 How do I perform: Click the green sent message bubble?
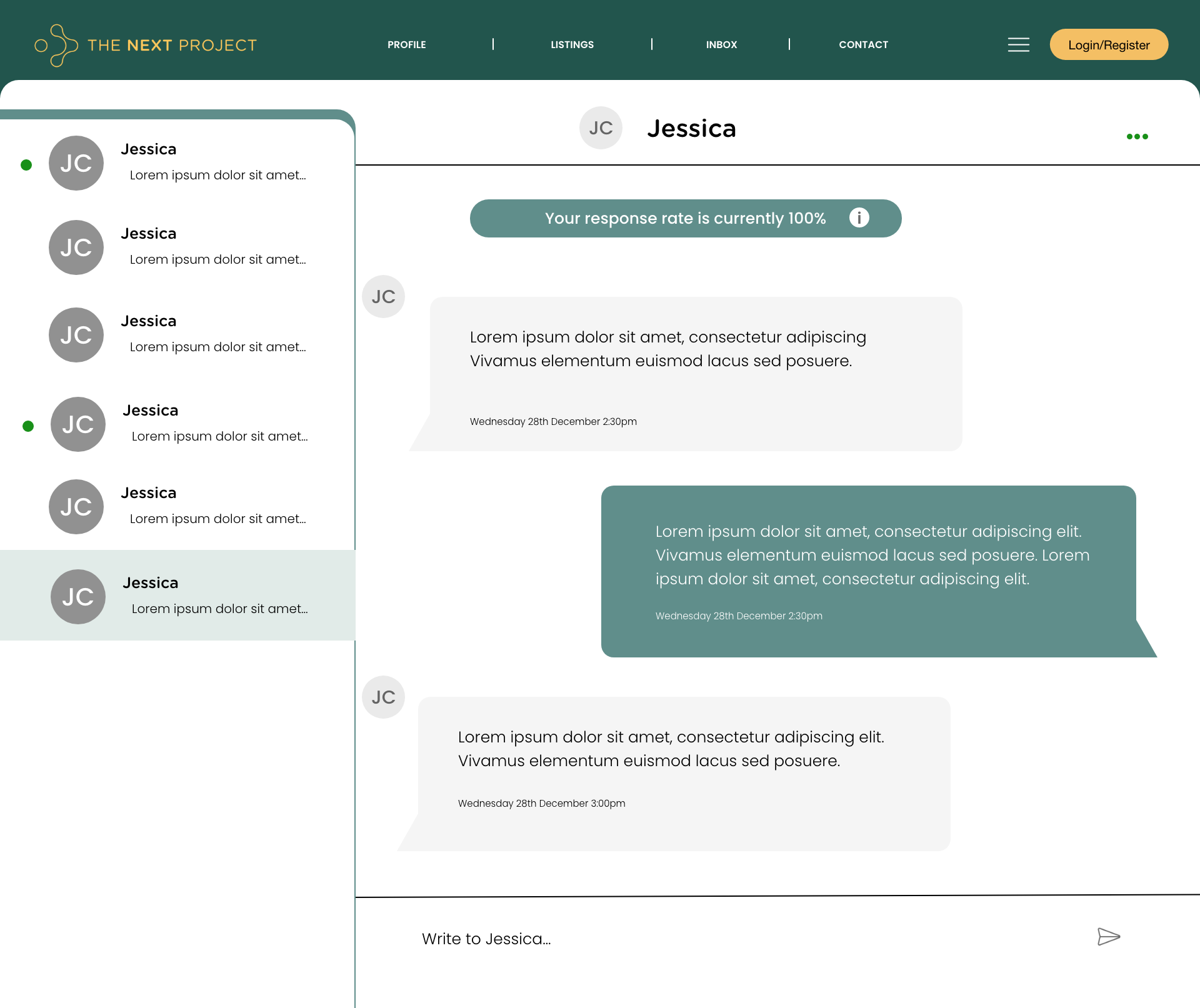click(869, 571)
